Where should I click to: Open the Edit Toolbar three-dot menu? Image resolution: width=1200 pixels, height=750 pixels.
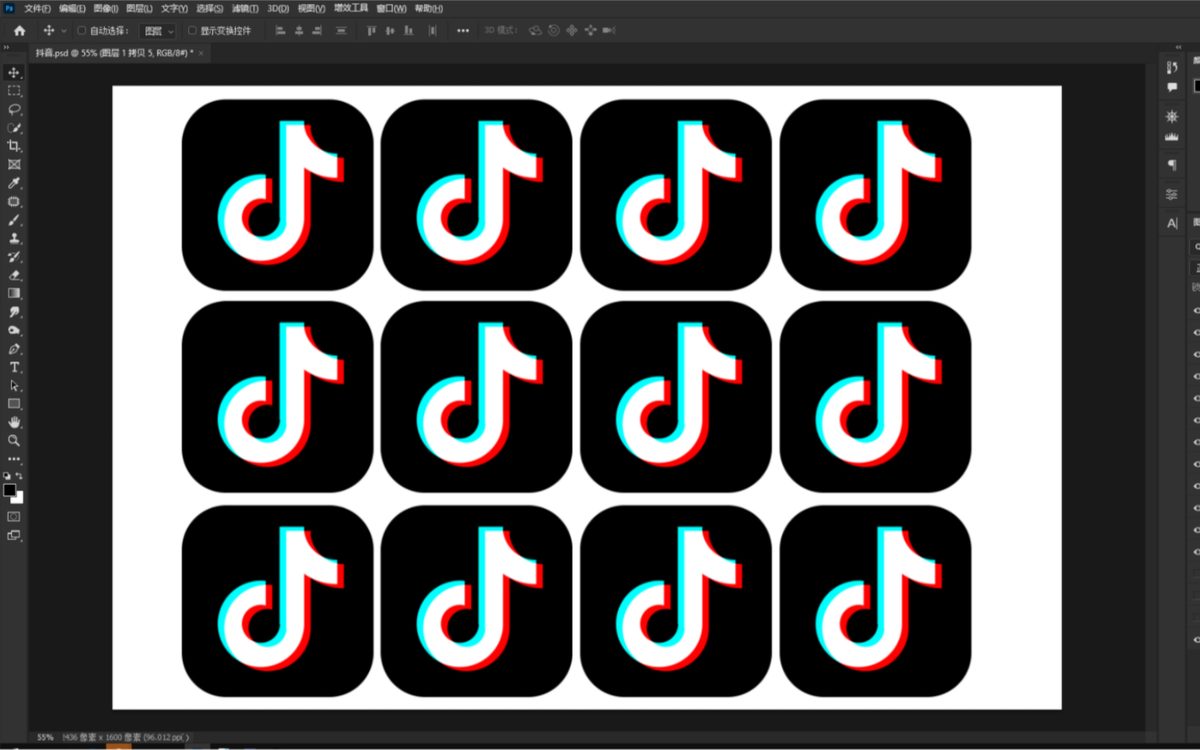[x=14, y=459]
